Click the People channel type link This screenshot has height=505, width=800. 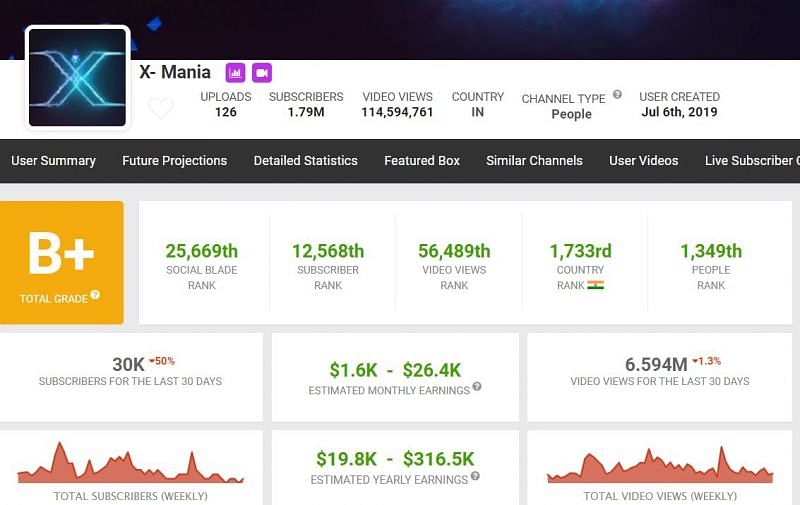coord(571,114)
